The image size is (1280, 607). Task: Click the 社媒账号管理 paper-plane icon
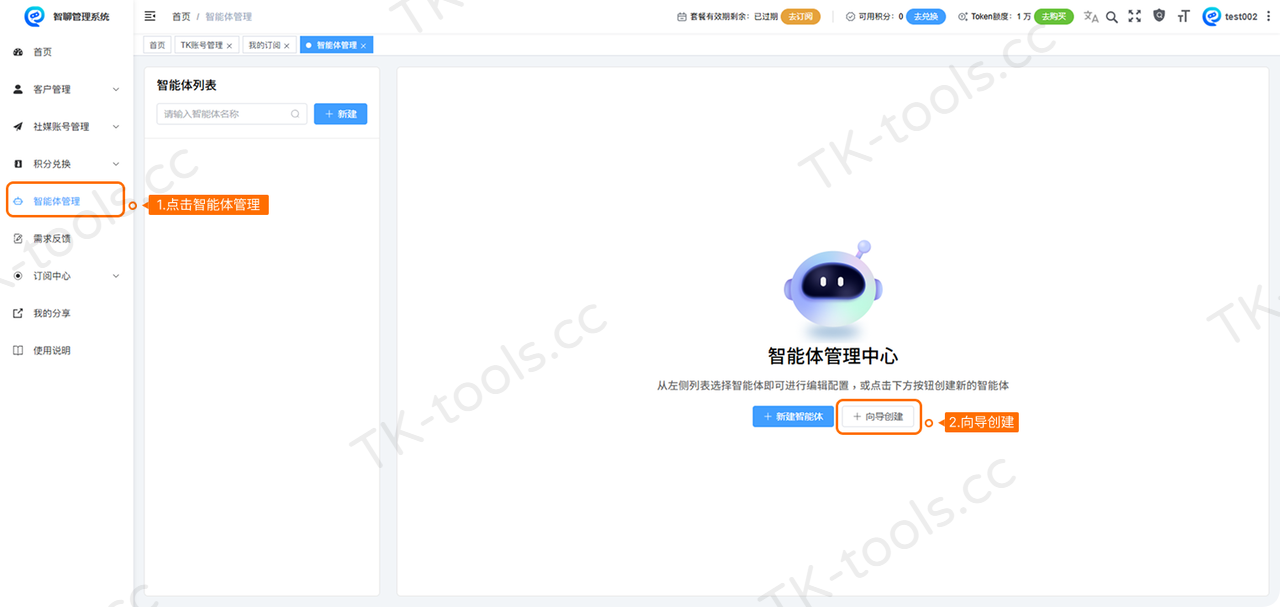[x=18, y=126]
